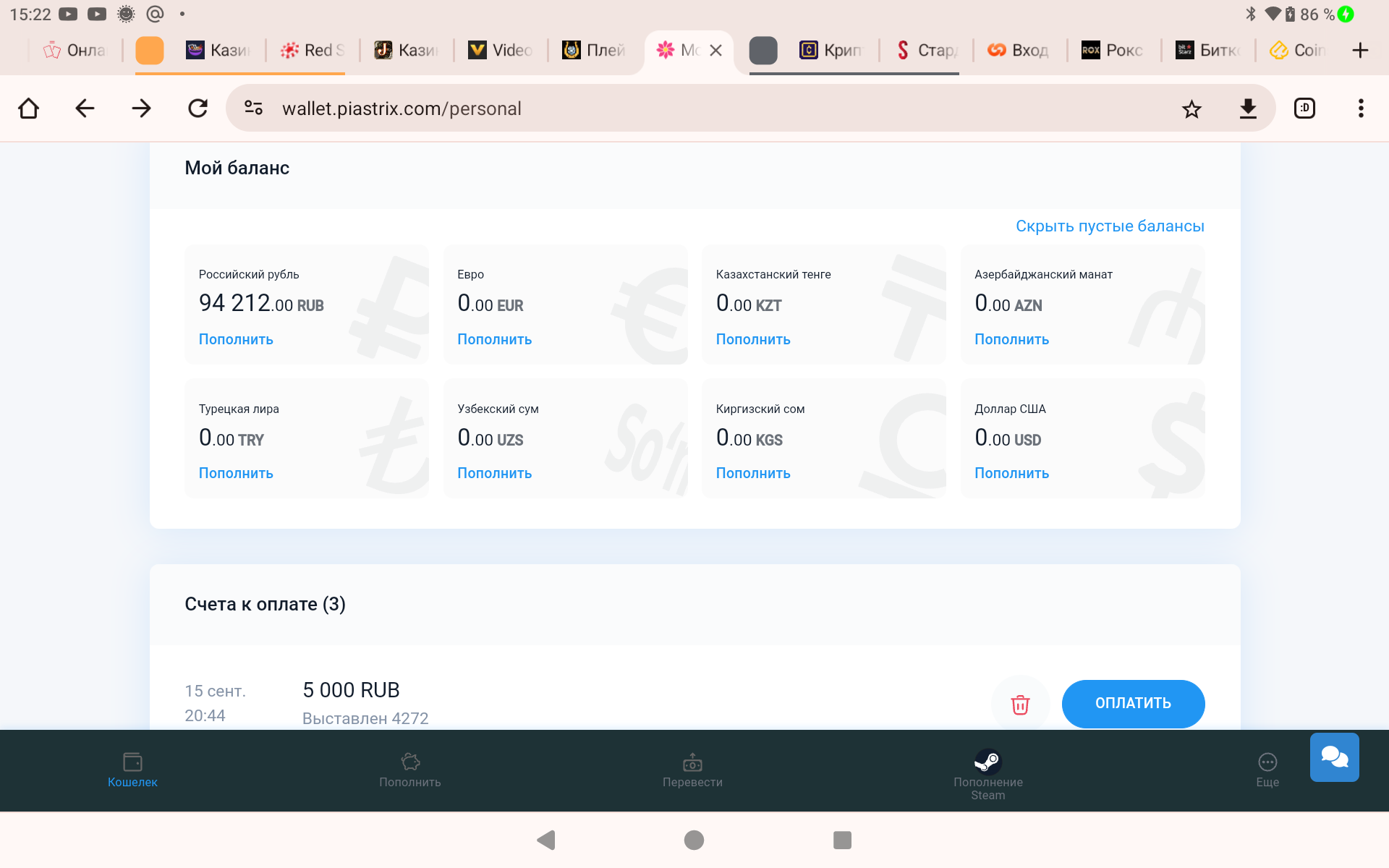
Task: Open the browser downloads icon
Action: coord(1248,109)
